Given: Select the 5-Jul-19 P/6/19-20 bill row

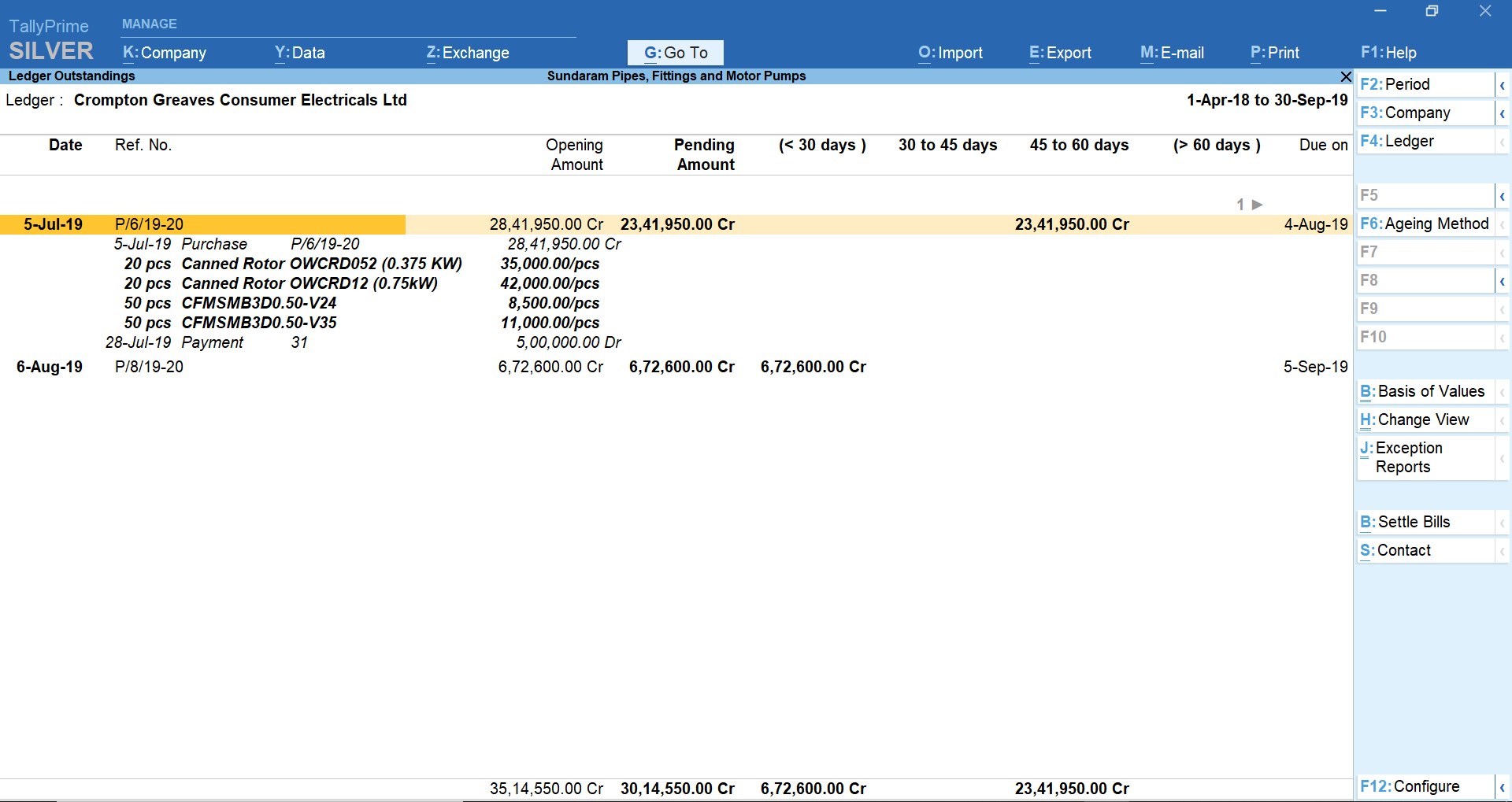Looking at the screenshot, I should pos(676,224).
